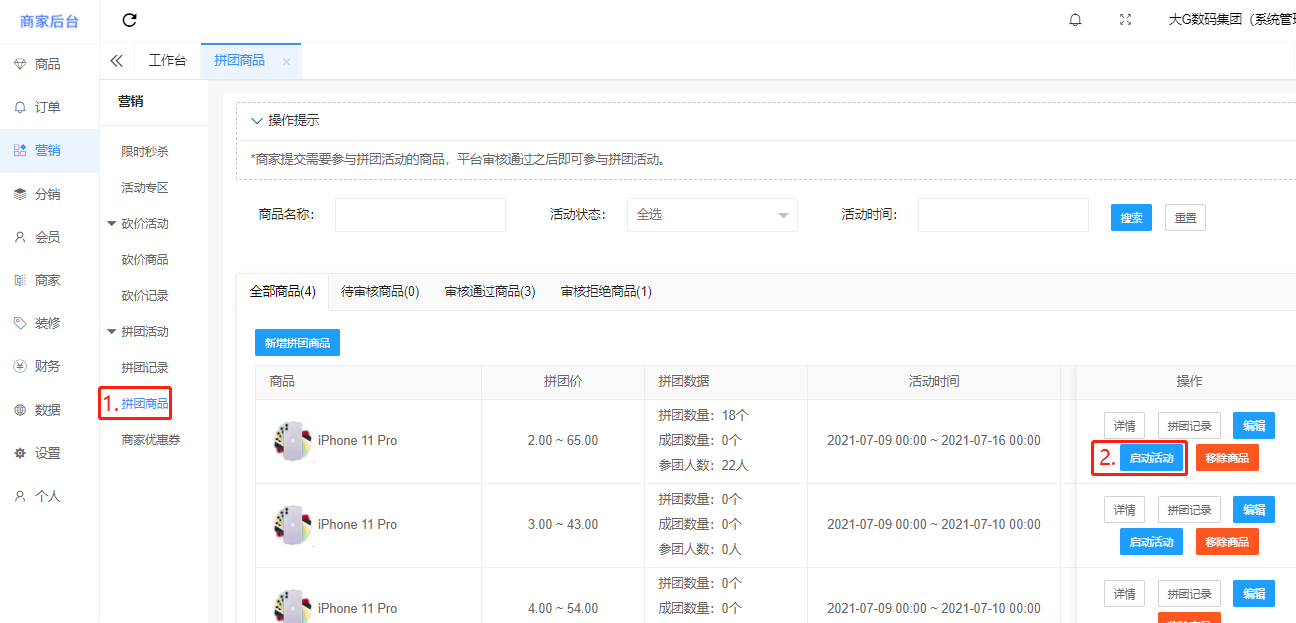Click 移除商品 in the 3.00 ~ 43.00 row
This screenshot has height=623, width=1296.
tap(1227, 542)
